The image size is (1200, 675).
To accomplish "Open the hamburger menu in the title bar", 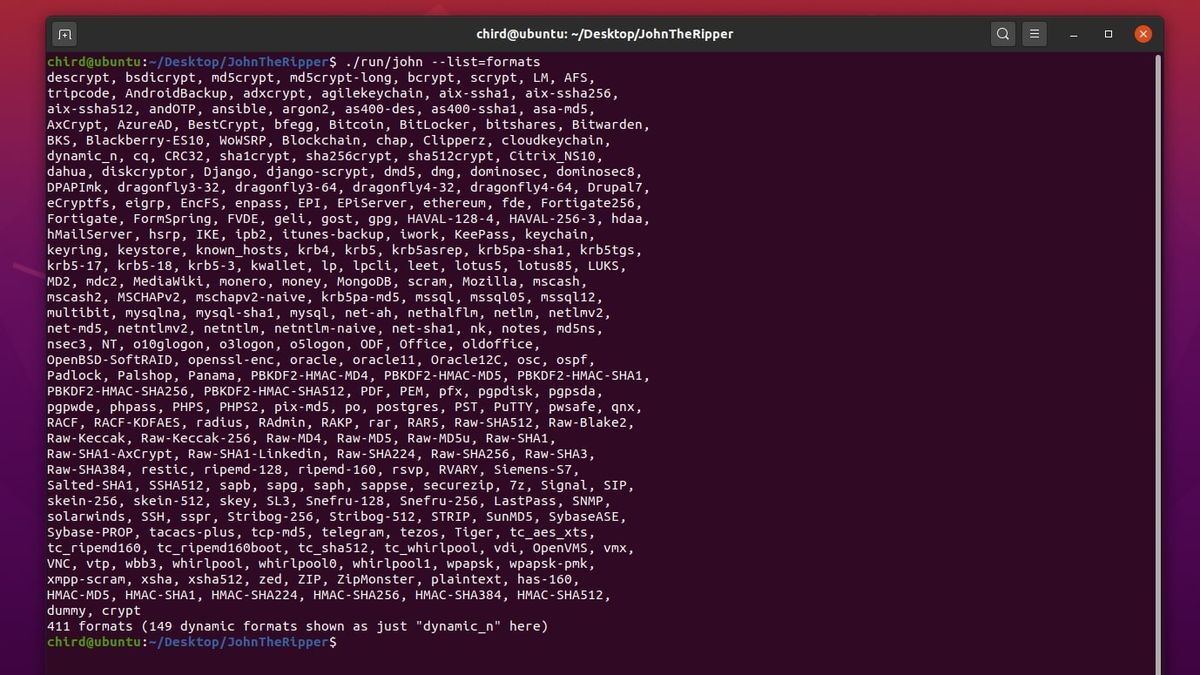I will 1036,34.
